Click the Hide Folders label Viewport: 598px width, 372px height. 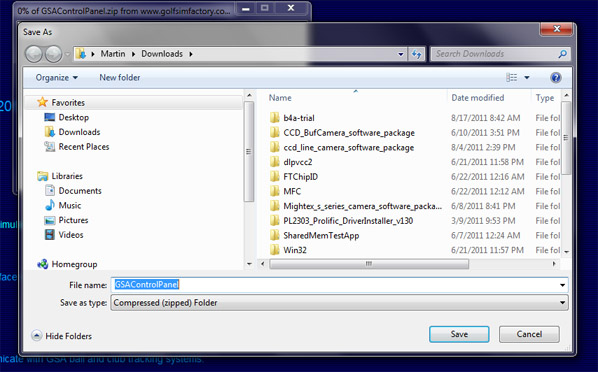point(69,336)
